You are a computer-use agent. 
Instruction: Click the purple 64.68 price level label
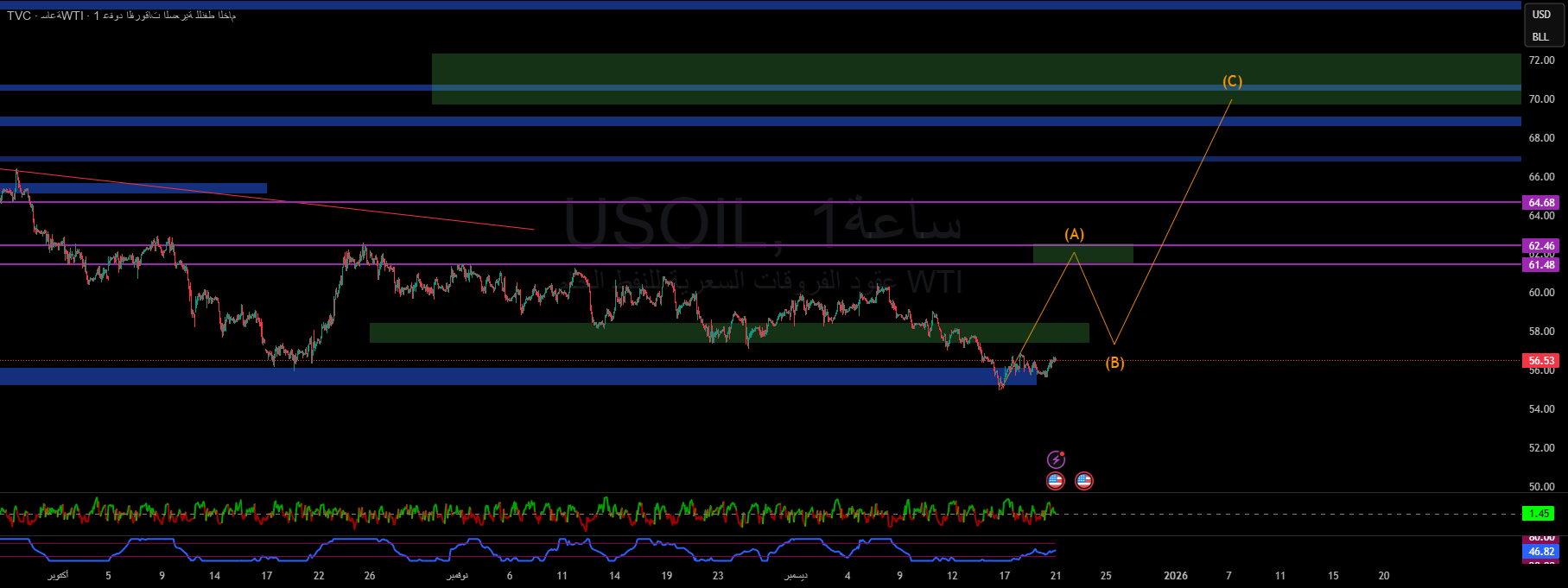click(1541, 203)
